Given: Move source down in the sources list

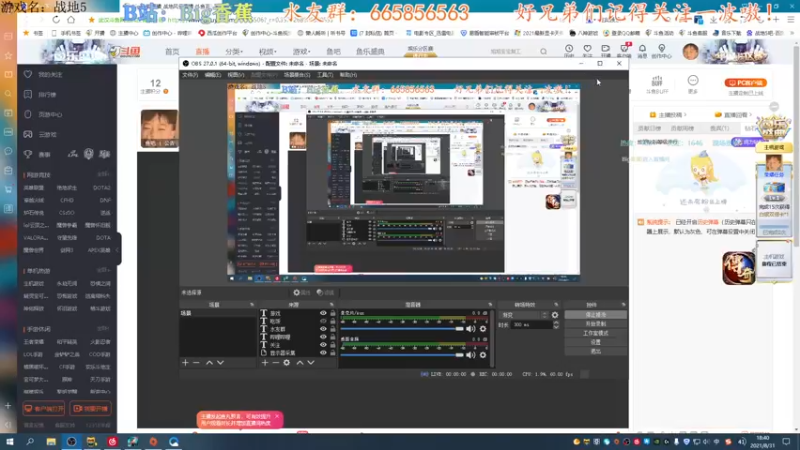Looking at the screenshot, I should [x=311, y=362].
